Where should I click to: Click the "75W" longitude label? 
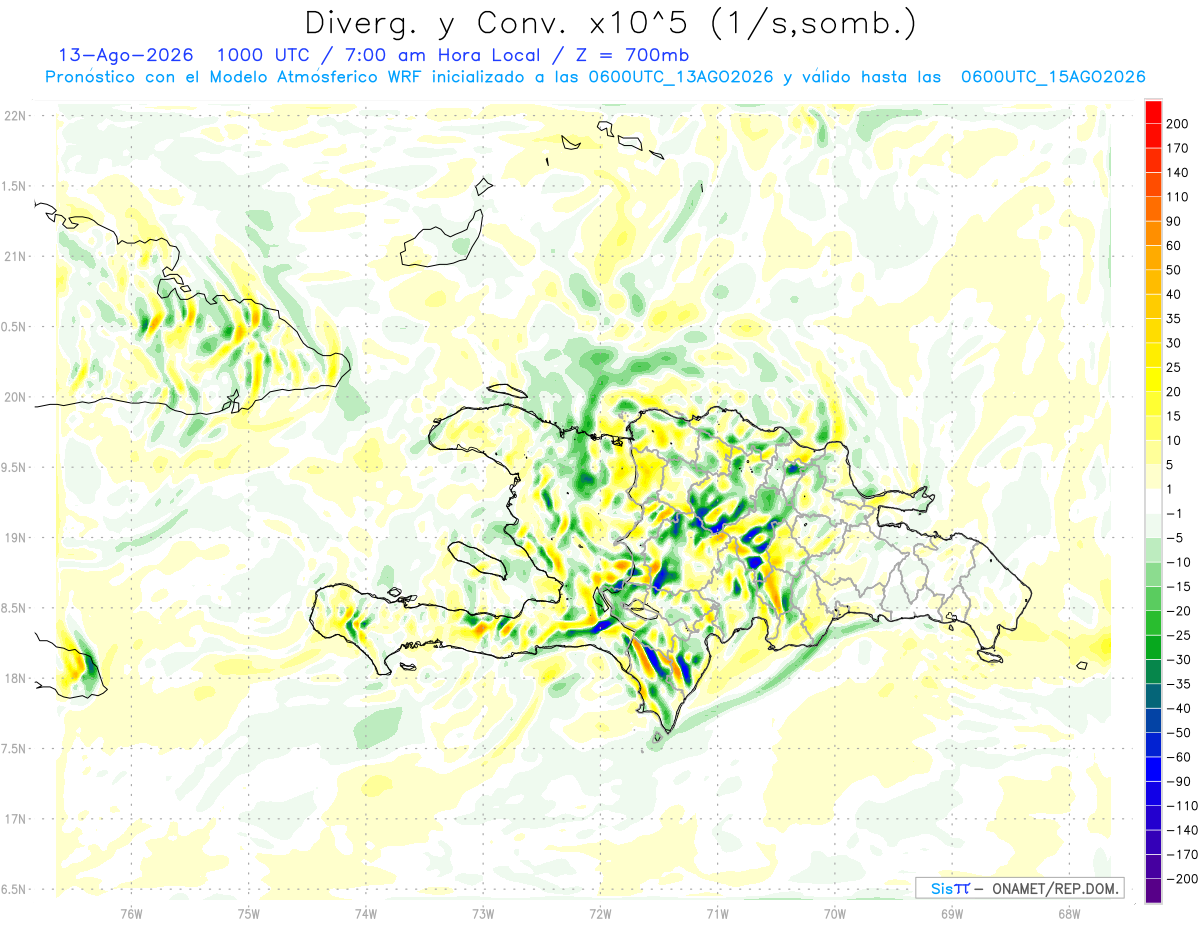coord(249,913)
